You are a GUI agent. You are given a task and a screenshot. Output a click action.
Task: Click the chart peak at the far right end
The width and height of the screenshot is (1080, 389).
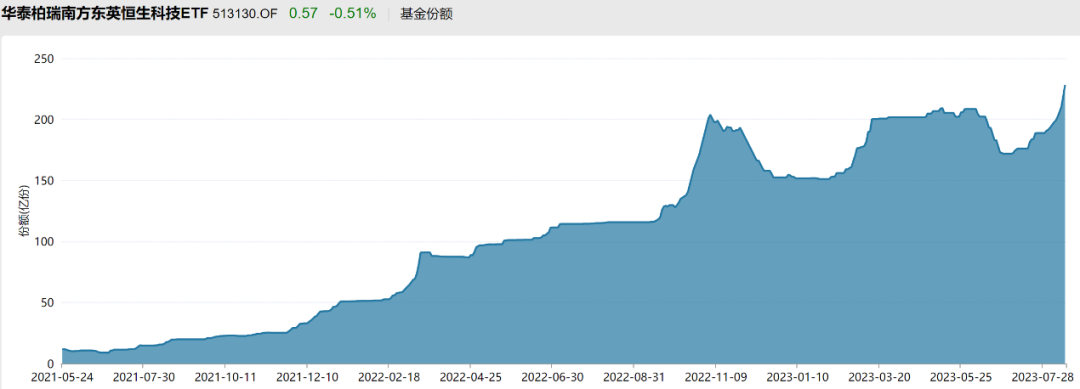[x=1065, y=86]
